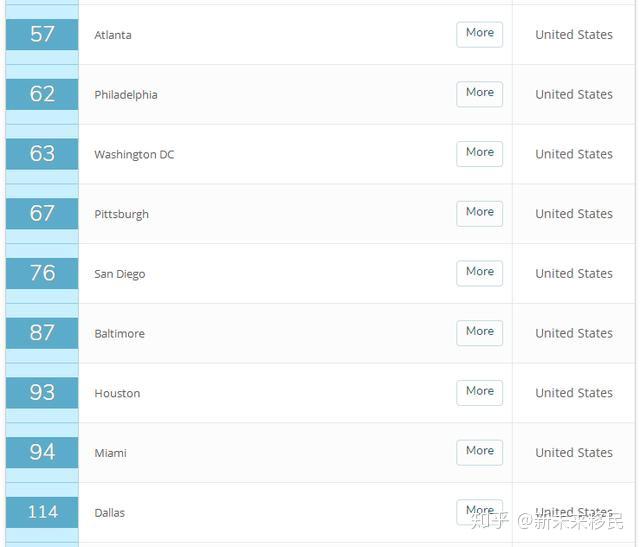Image resolution: width=640 pixels, height=547 pixels.
Task: Click the More button for Atlanta
Action: (480, 34)
